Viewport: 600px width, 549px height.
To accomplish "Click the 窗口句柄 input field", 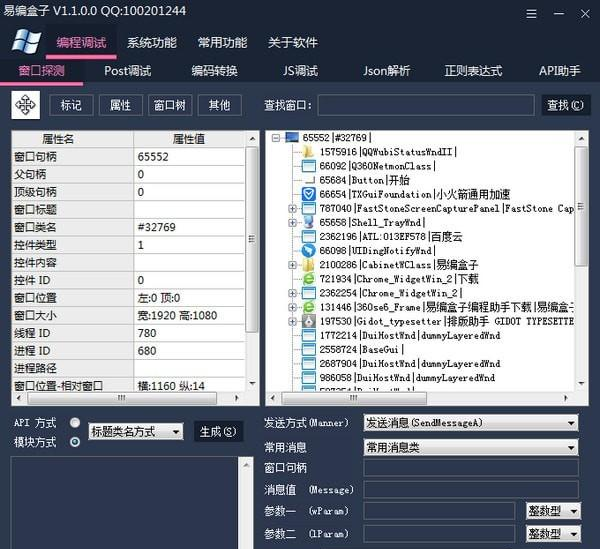I will point(471,468).
